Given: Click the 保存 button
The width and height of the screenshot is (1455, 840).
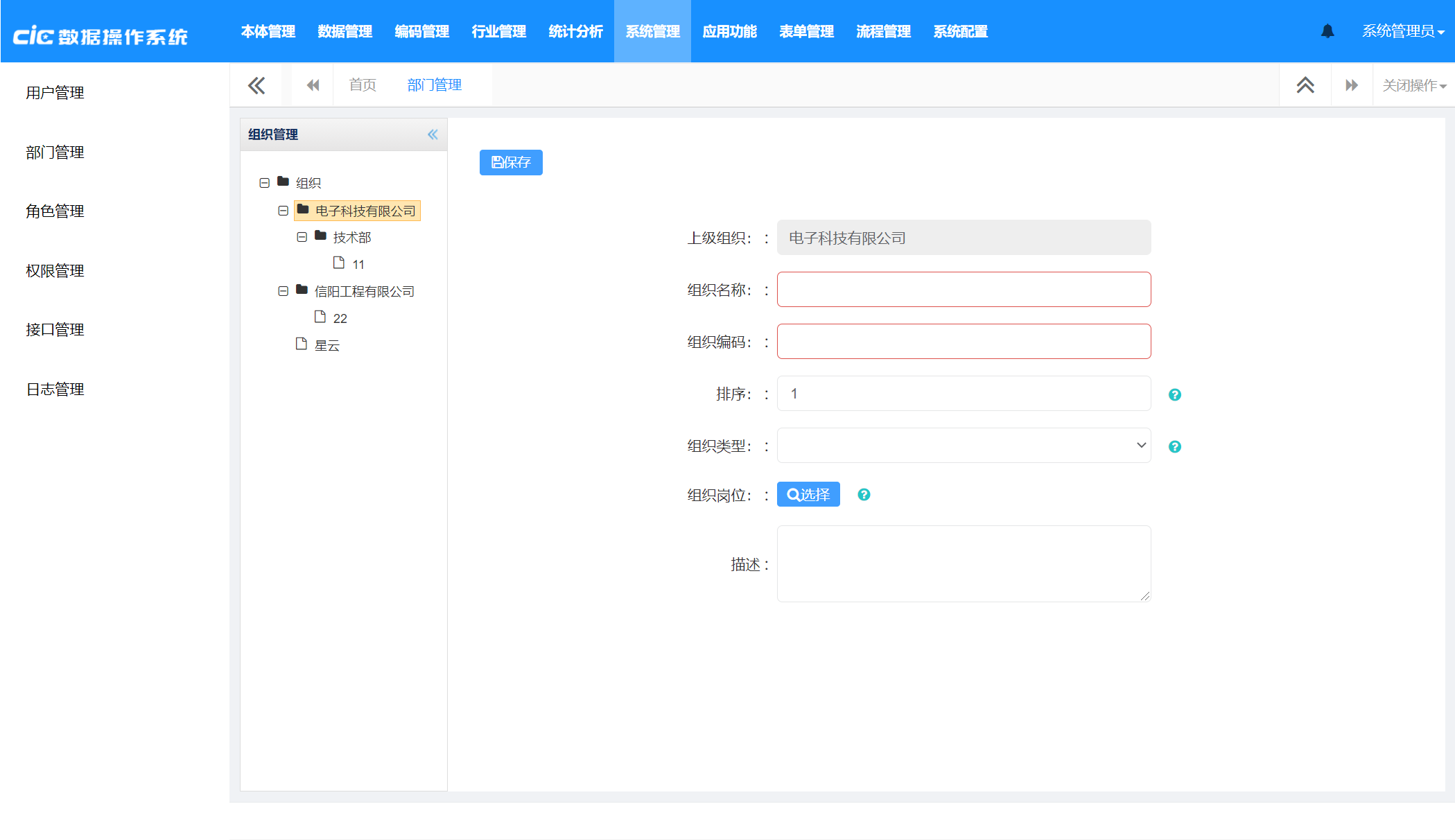Looking at the screenshot, I should point(511,162).
